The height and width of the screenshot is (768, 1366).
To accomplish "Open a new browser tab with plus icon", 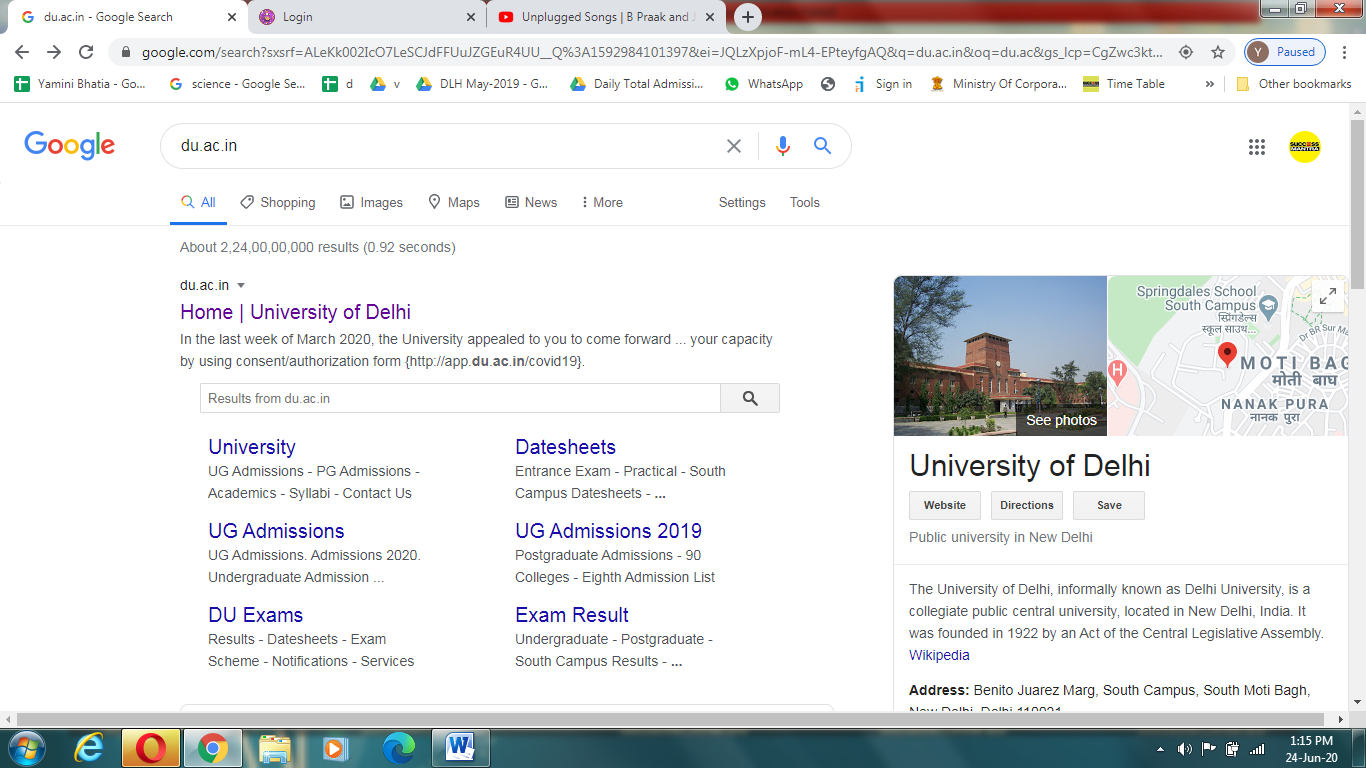I will click(748, 17).
